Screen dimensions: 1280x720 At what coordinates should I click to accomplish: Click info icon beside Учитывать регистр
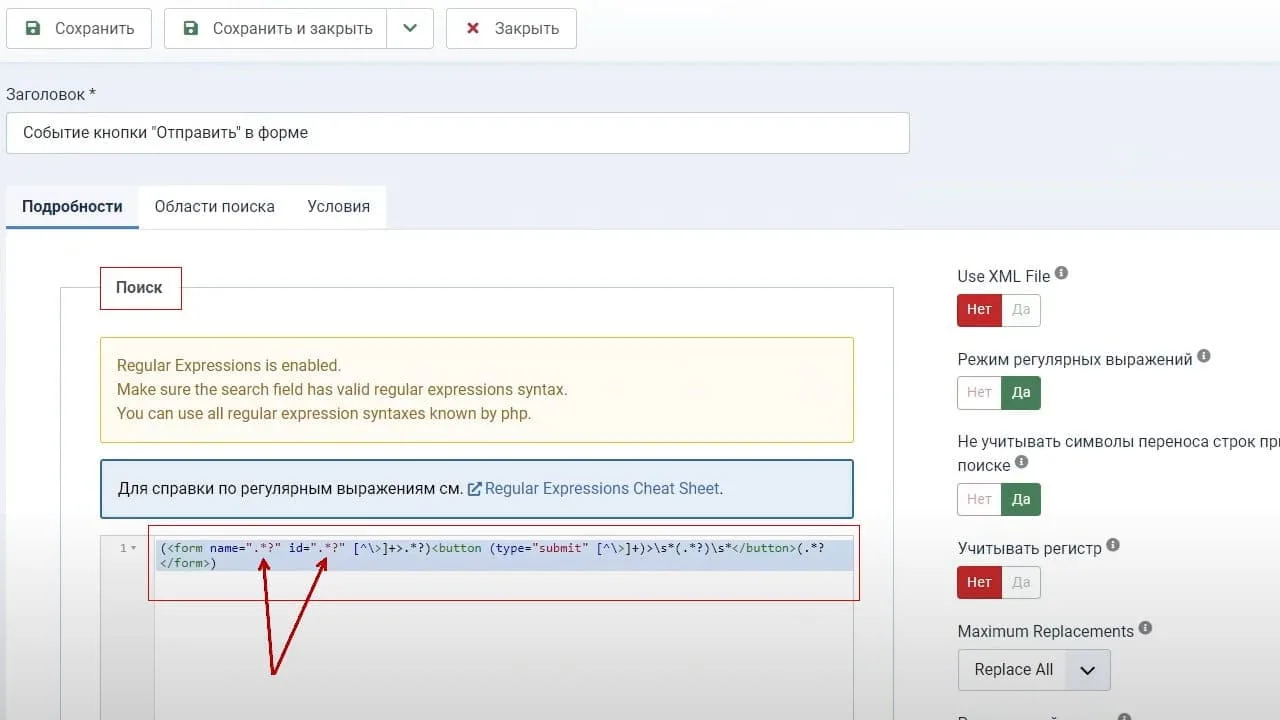click(1113, 545)
